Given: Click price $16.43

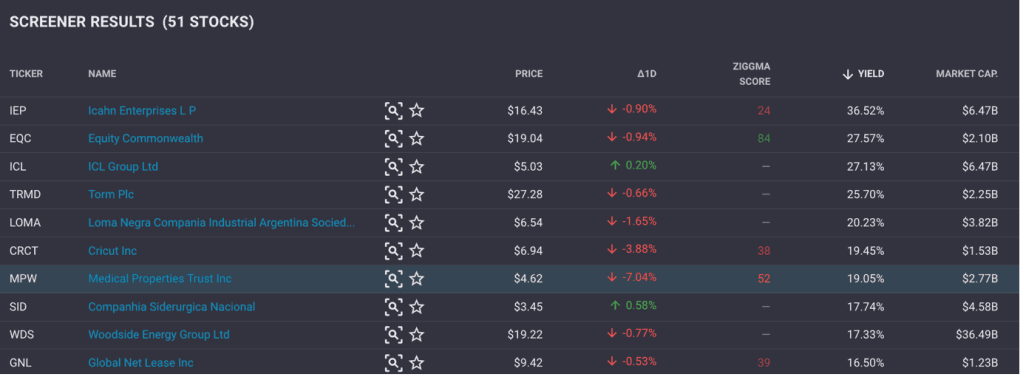Looking at the screenshot, I should (x=525, y=111).
